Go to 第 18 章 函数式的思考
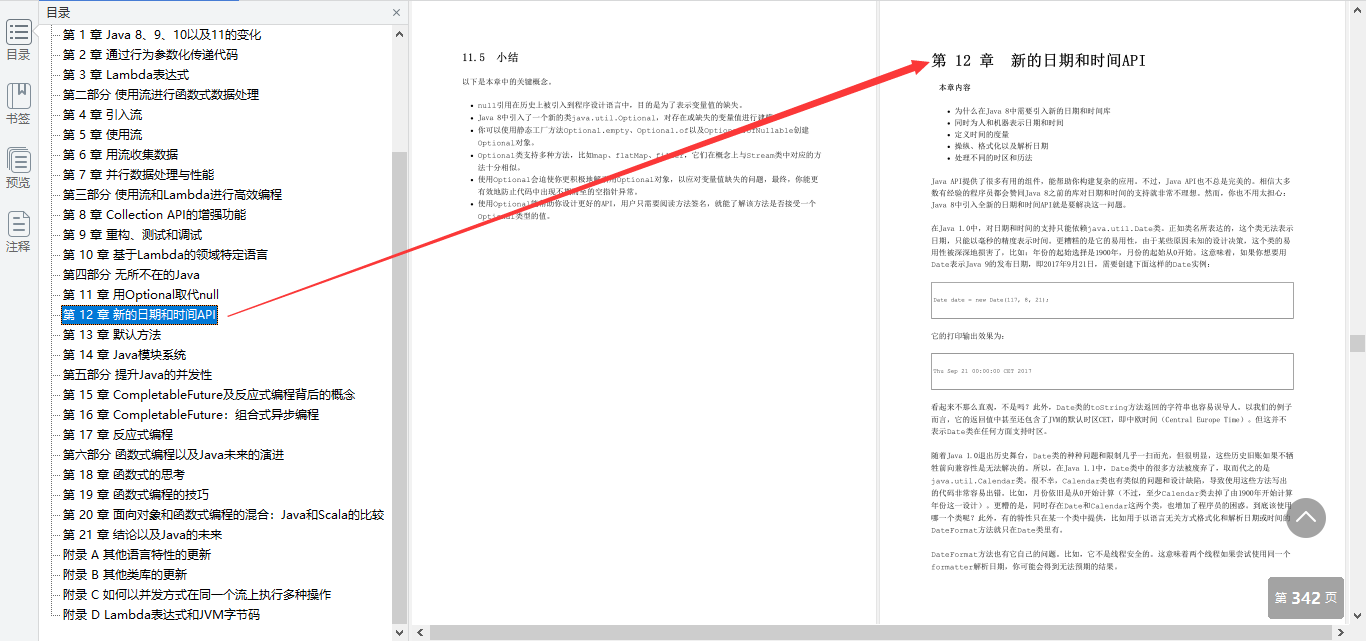The height and width of the screenshot is (641, 1366). point(123,474)
